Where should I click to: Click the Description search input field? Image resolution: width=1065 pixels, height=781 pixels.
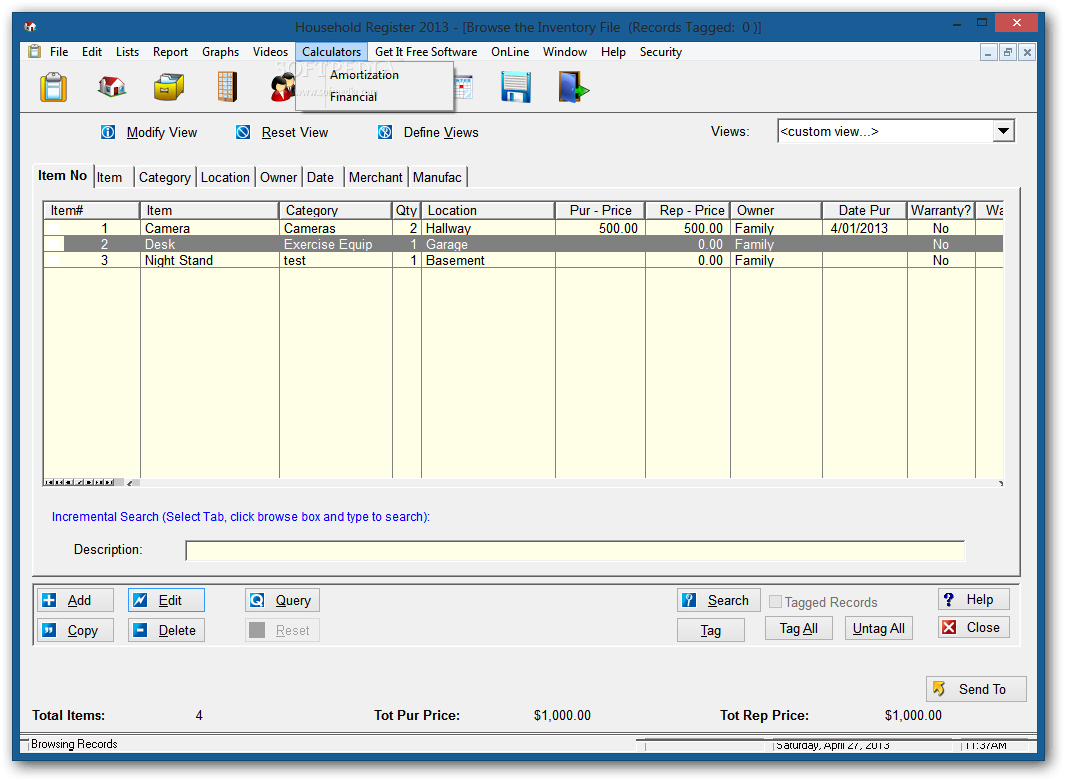pos(575,550)
